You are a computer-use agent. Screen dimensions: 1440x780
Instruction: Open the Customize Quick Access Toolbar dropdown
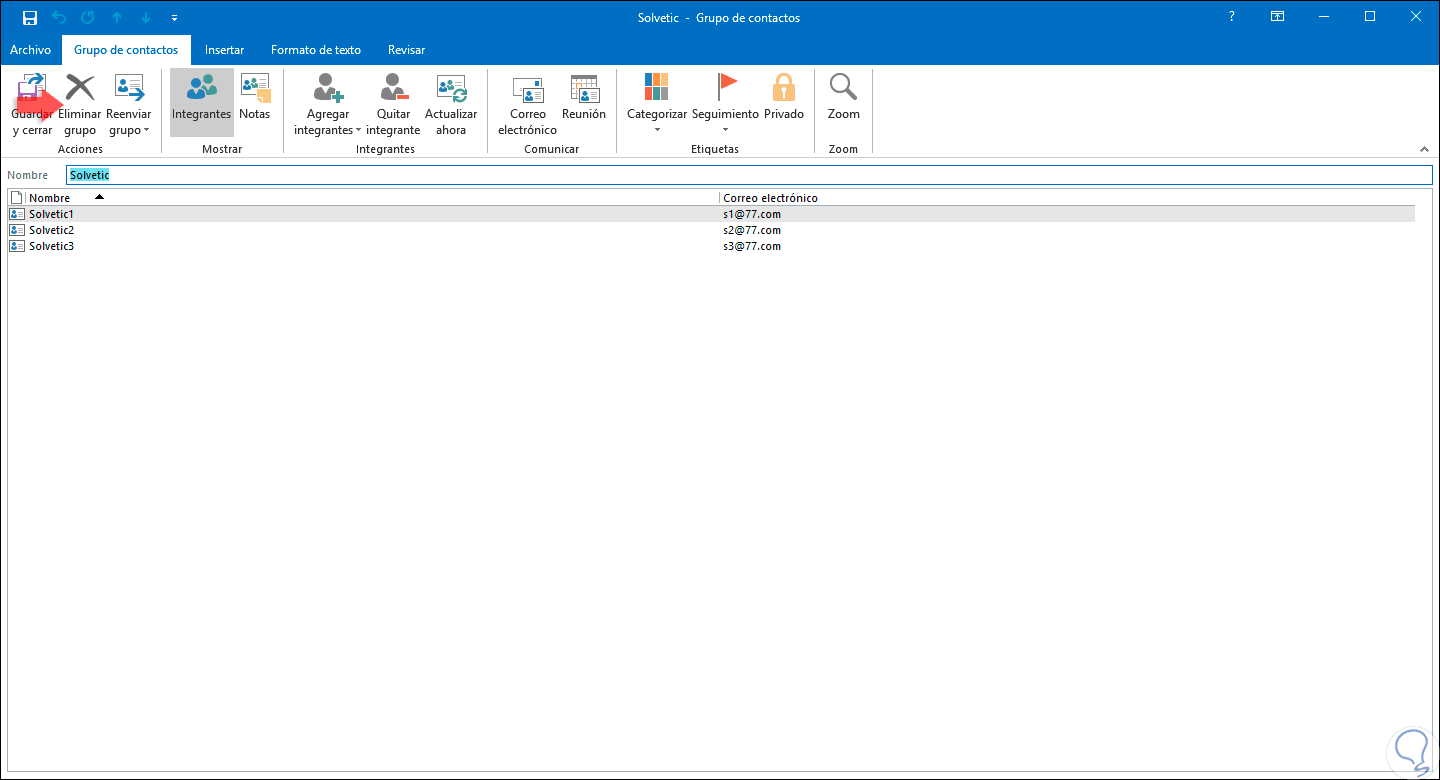pos(175,18)
